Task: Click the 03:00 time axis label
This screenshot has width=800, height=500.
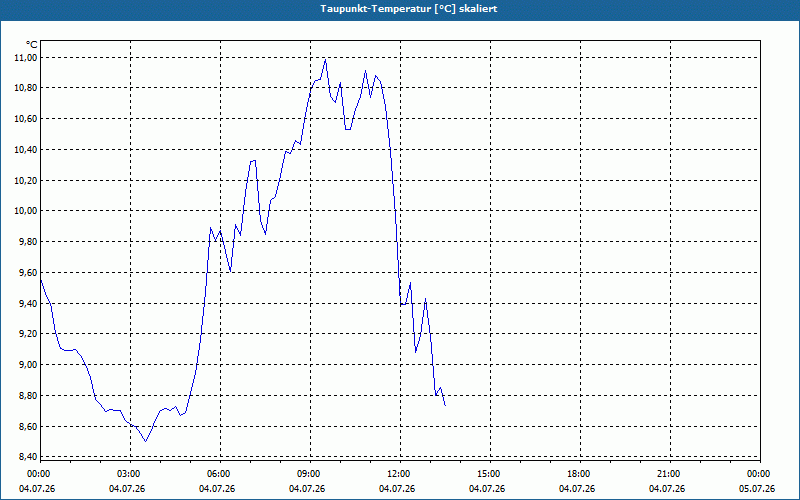Action: pyautogui.click(x=131, y=474)
